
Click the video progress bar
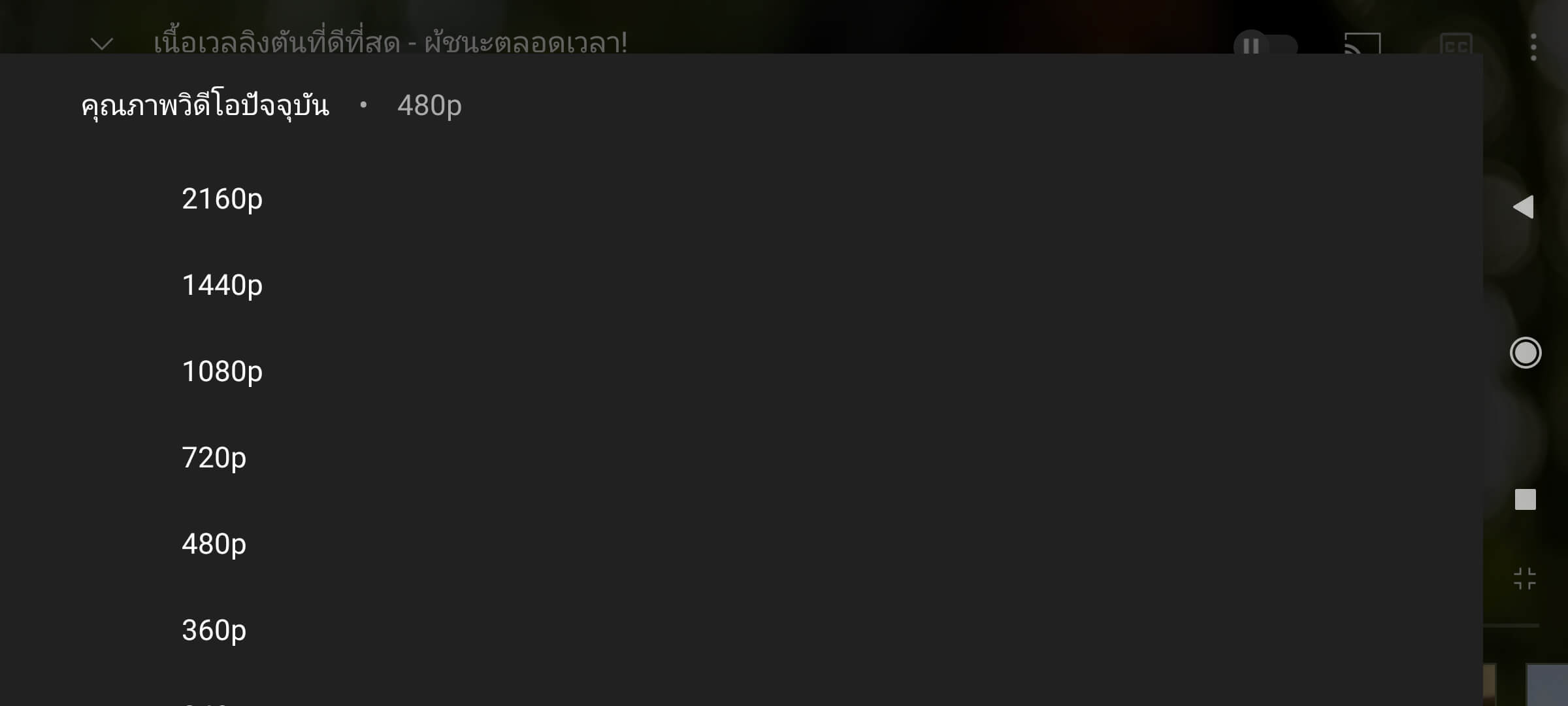tap(1511, 626)
